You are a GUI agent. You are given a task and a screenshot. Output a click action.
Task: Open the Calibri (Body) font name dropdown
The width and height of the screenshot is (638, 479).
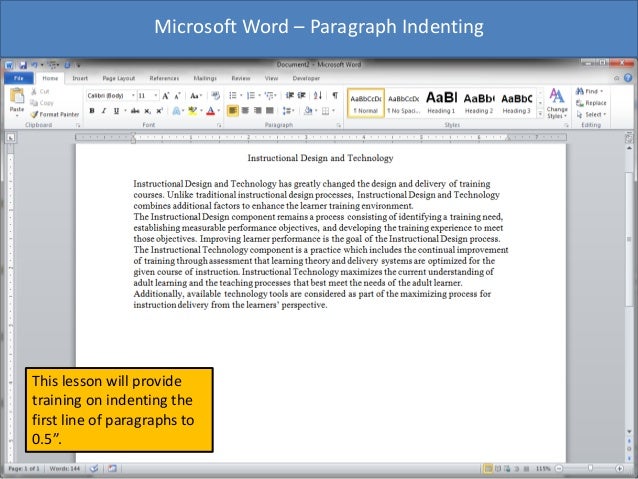109,96
